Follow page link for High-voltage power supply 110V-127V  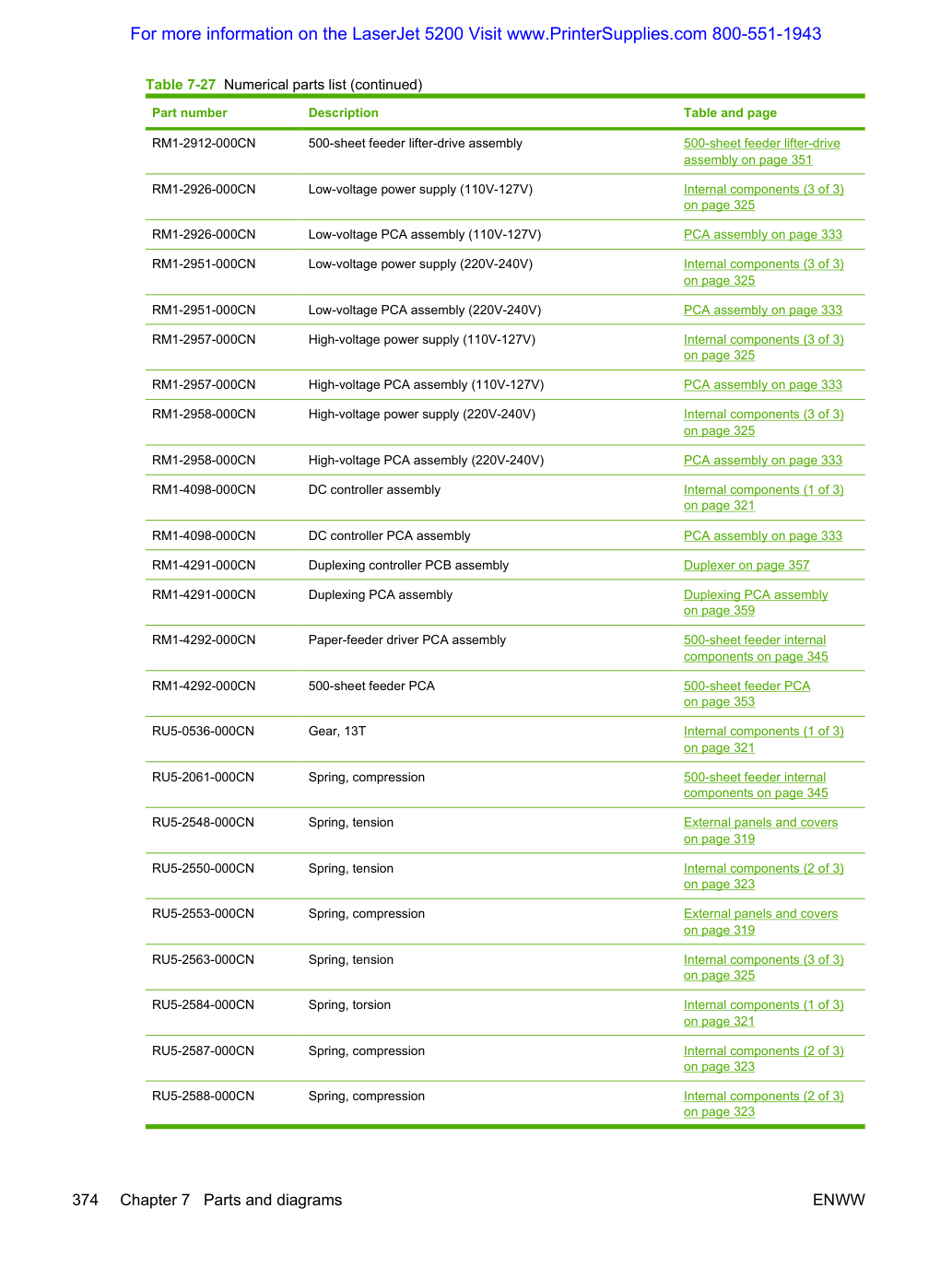click(763, 347)
